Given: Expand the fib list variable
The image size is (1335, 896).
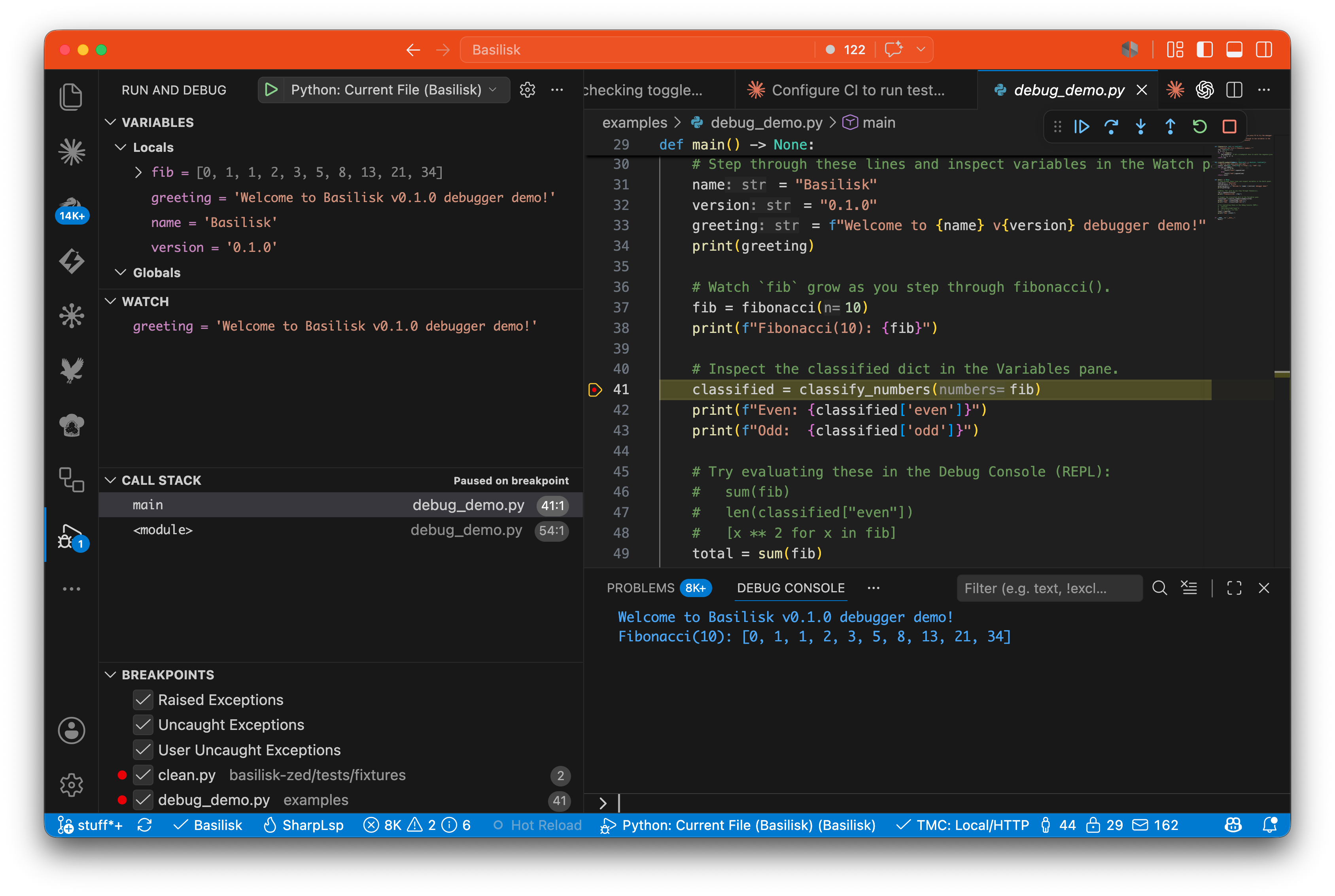Looking at the screenshot, I should [138, 172].
